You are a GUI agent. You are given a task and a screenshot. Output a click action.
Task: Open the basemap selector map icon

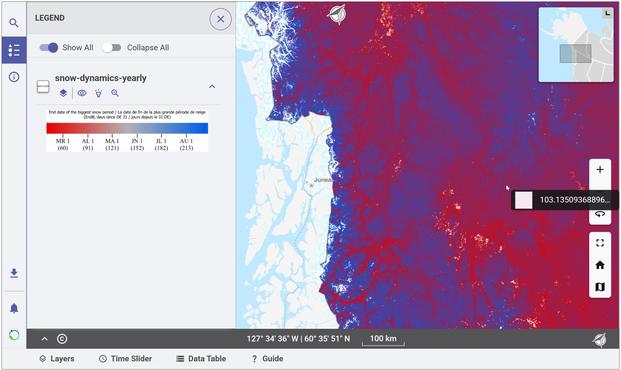tap(600, 286)
